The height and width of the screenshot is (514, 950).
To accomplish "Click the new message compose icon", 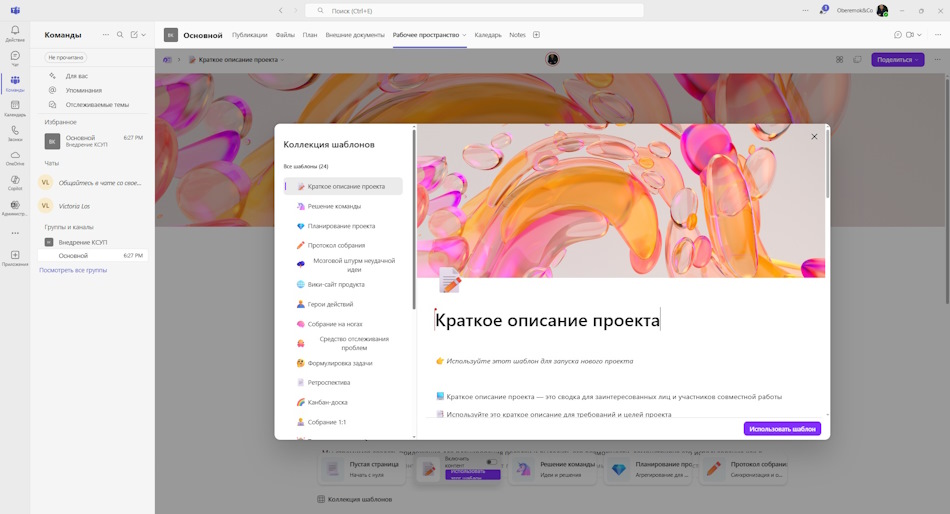I will (135, 35).
